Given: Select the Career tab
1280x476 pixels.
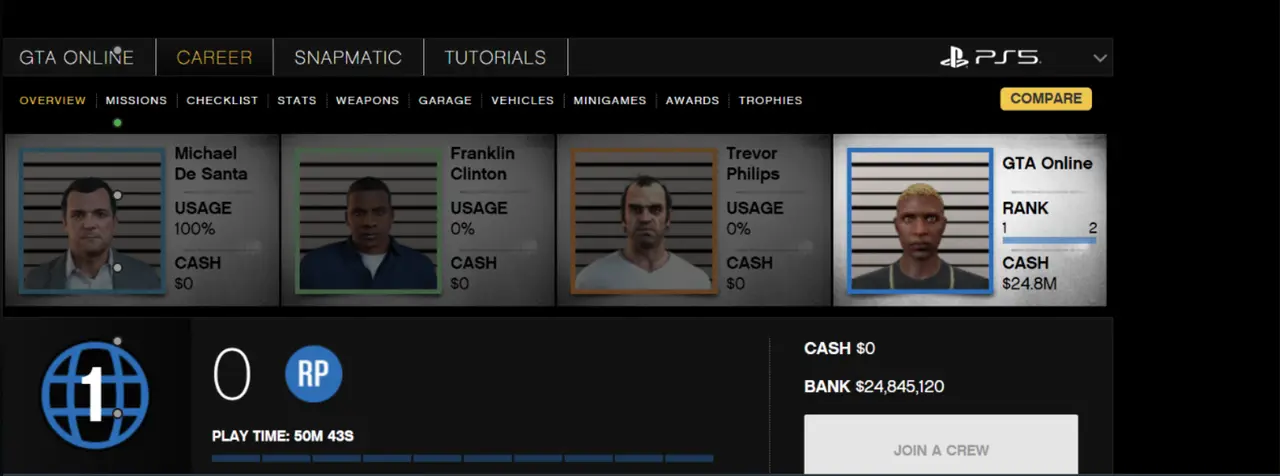Looking at the screenshot, I should (x=214, y=57).
